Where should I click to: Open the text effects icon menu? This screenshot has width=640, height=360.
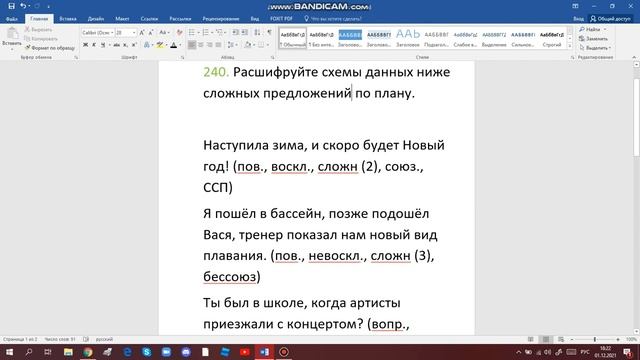coord(147,45)
